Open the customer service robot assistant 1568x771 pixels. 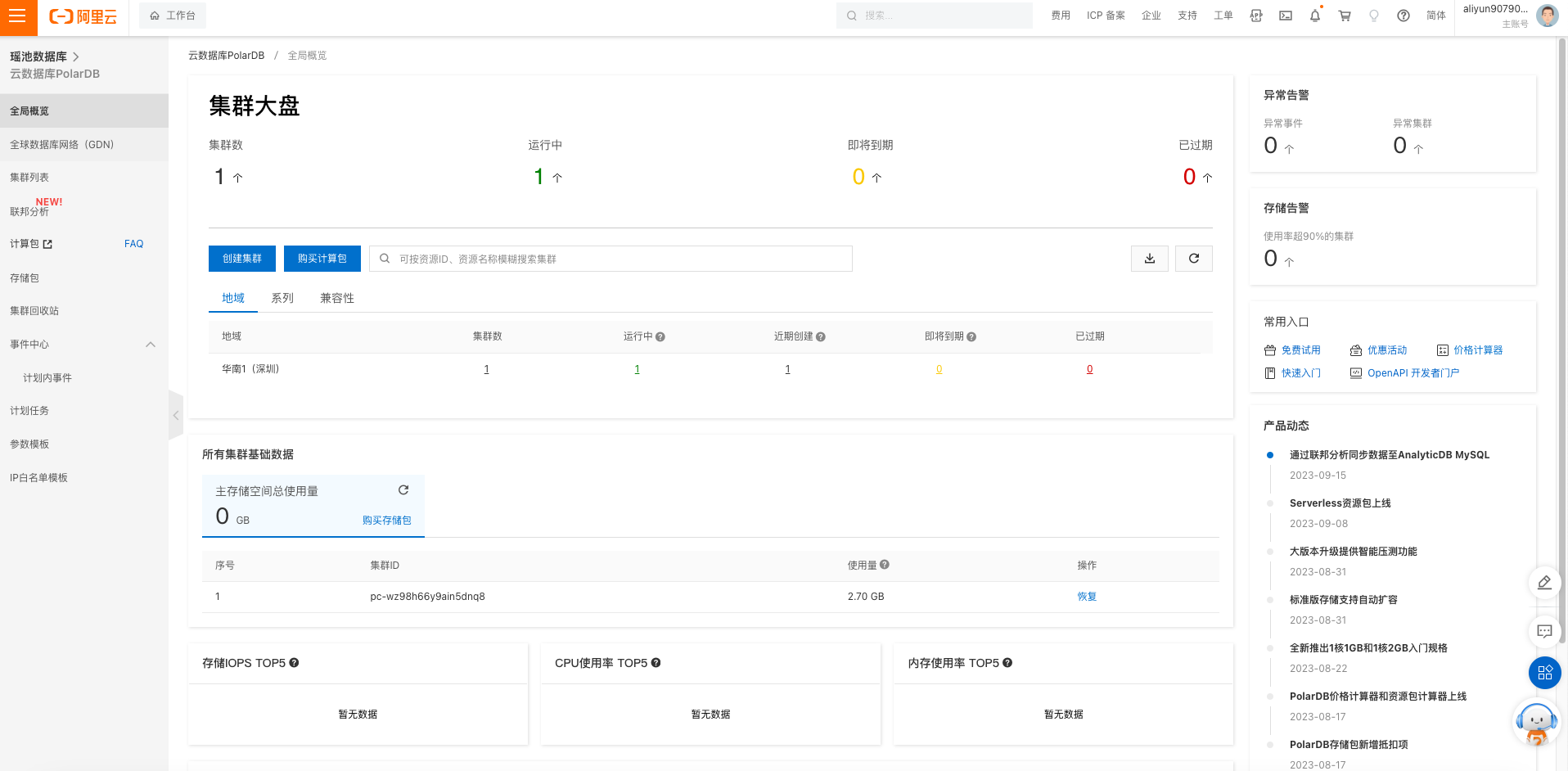1536,723
